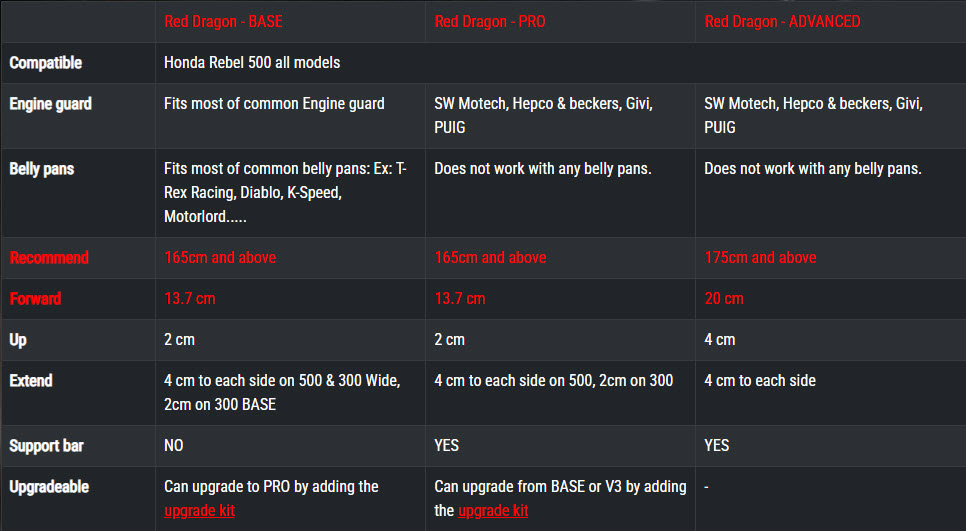The height and width of the screenshot is (531, 966).
Task: Click the Red Dragon - ADVANCED header
Action: (x=782, y=21)
